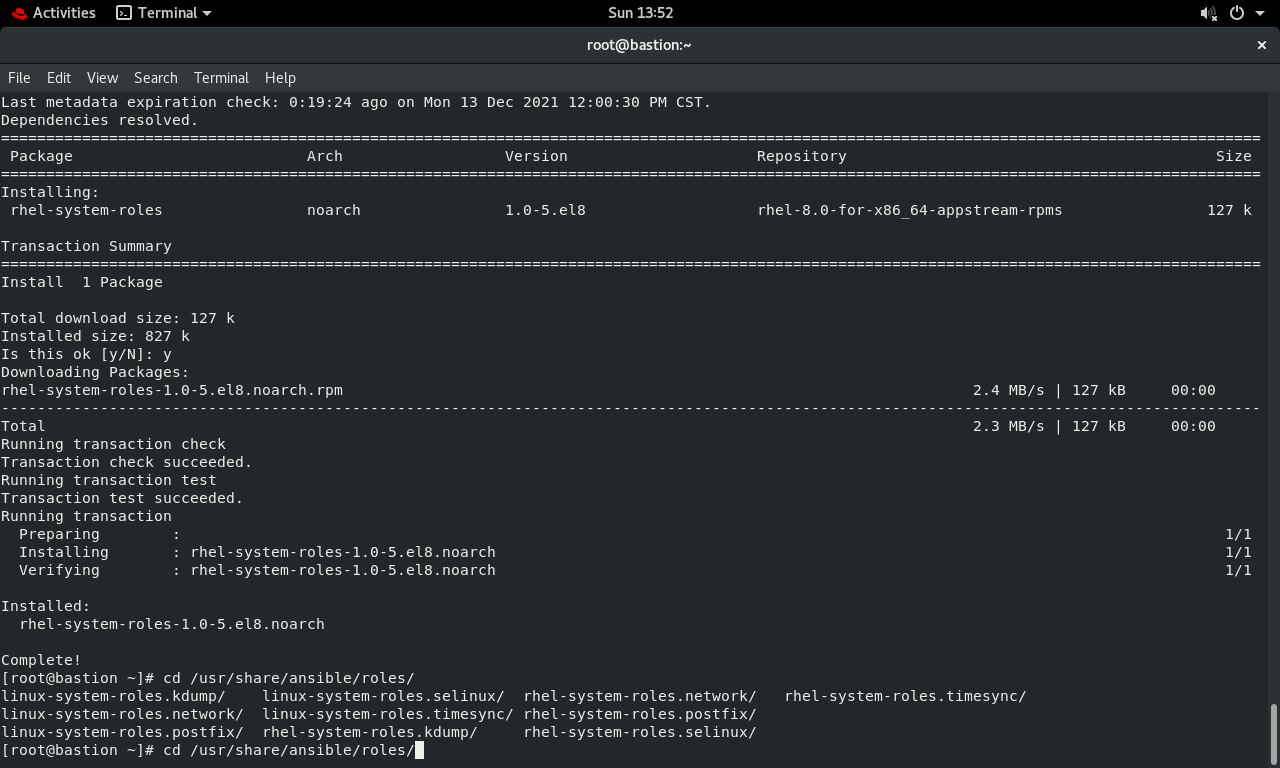Open the File menu
This screenshot has height=768, width=1280.
(x=19, y=78)
